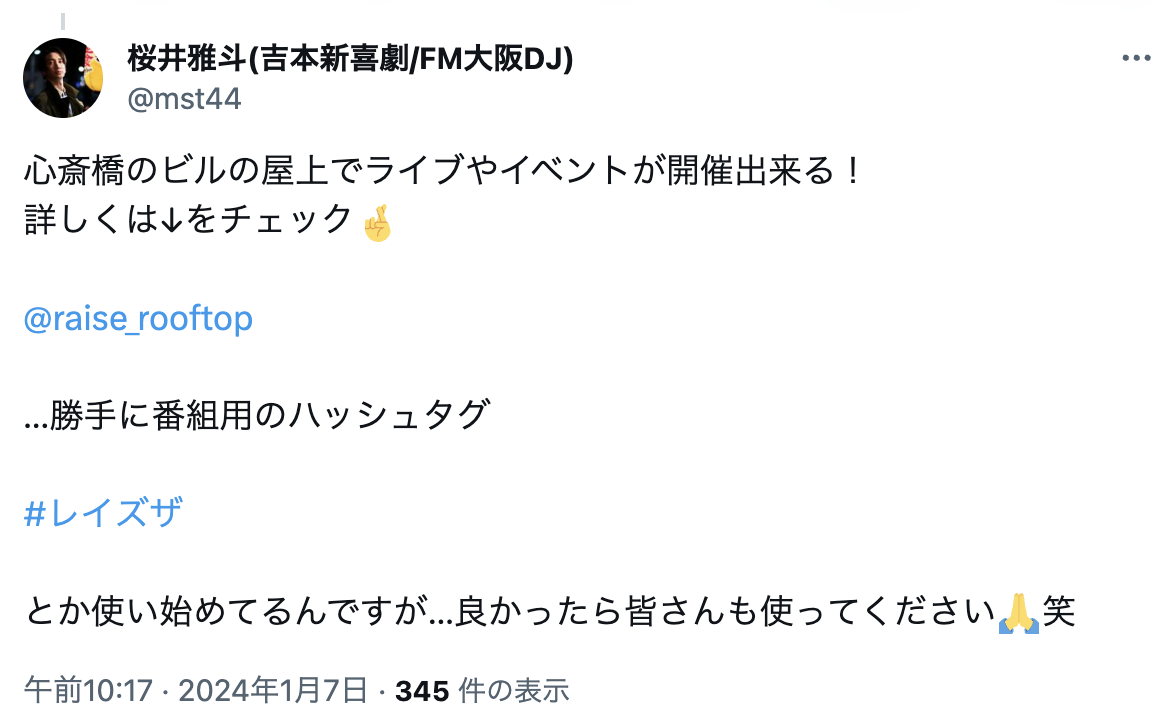Click the 345 view count number
This screenshot has height=724, width=1172.
point(422,690)
